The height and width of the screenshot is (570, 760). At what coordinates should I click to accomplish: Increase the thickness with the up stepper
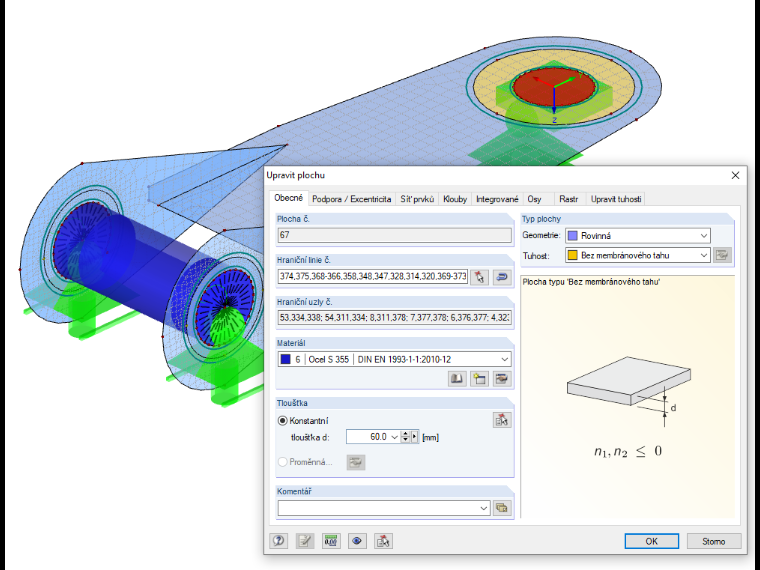[x=405, y=434]
